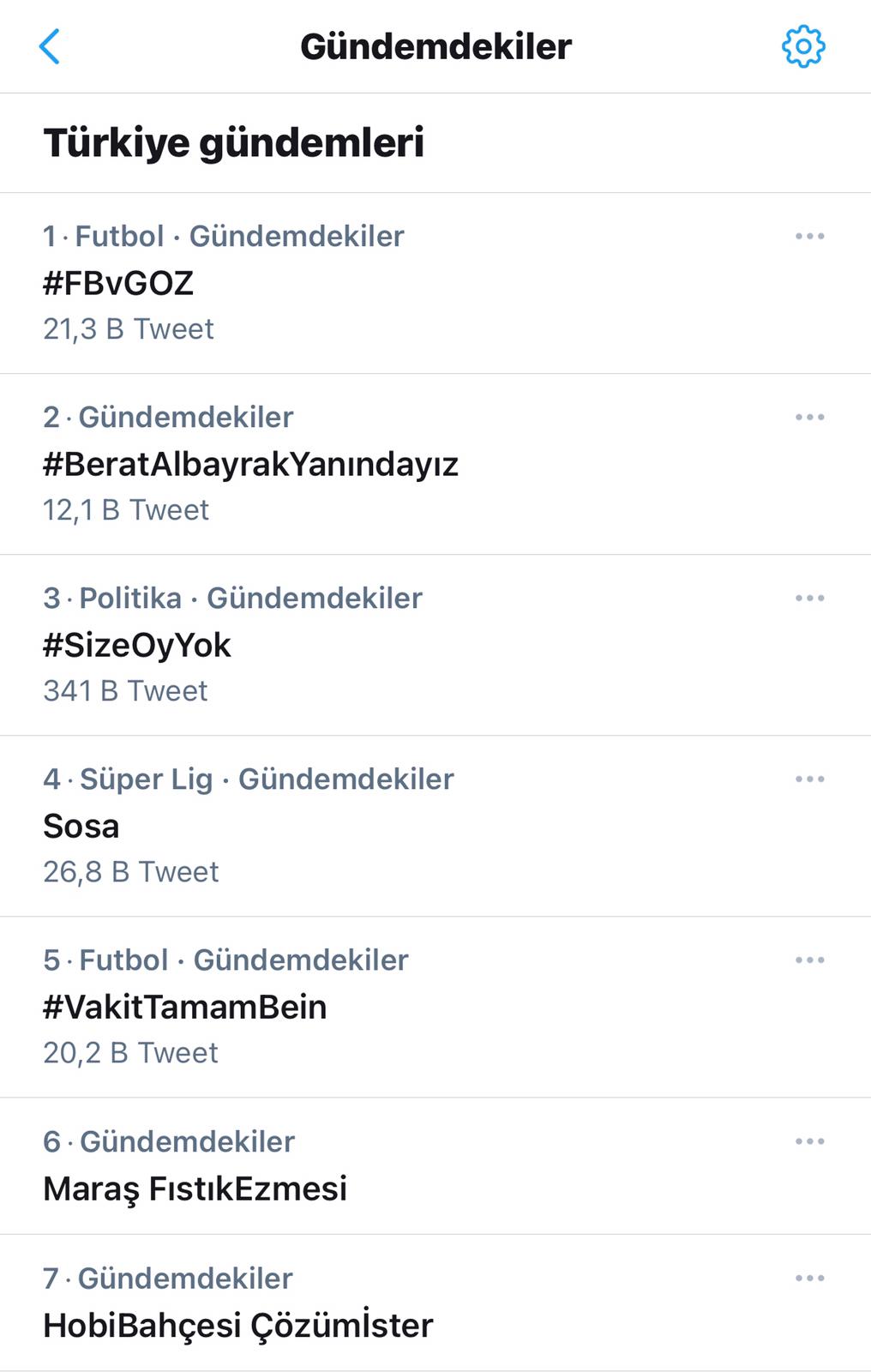Open more options for Sosa trend
Screen dimensions: 871x1372
point(809,779)
